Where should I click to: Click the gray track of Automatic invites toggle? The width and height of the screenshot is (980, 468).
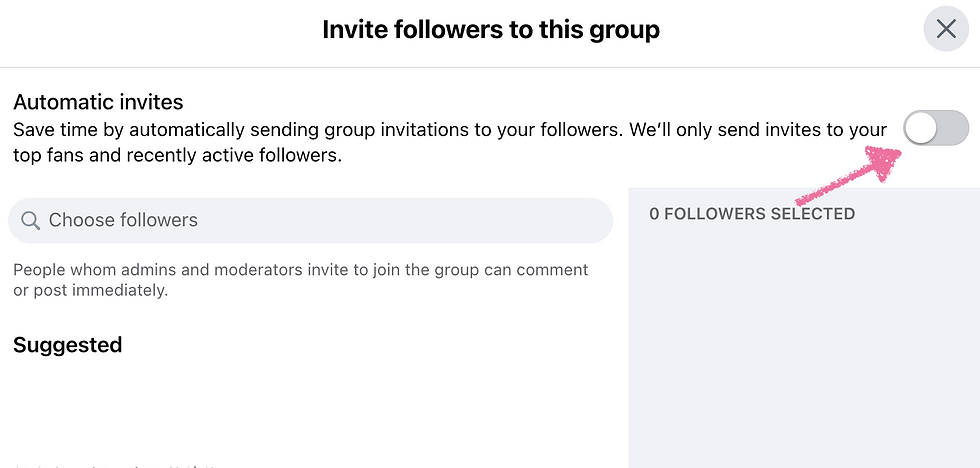(x=952, y=128)
